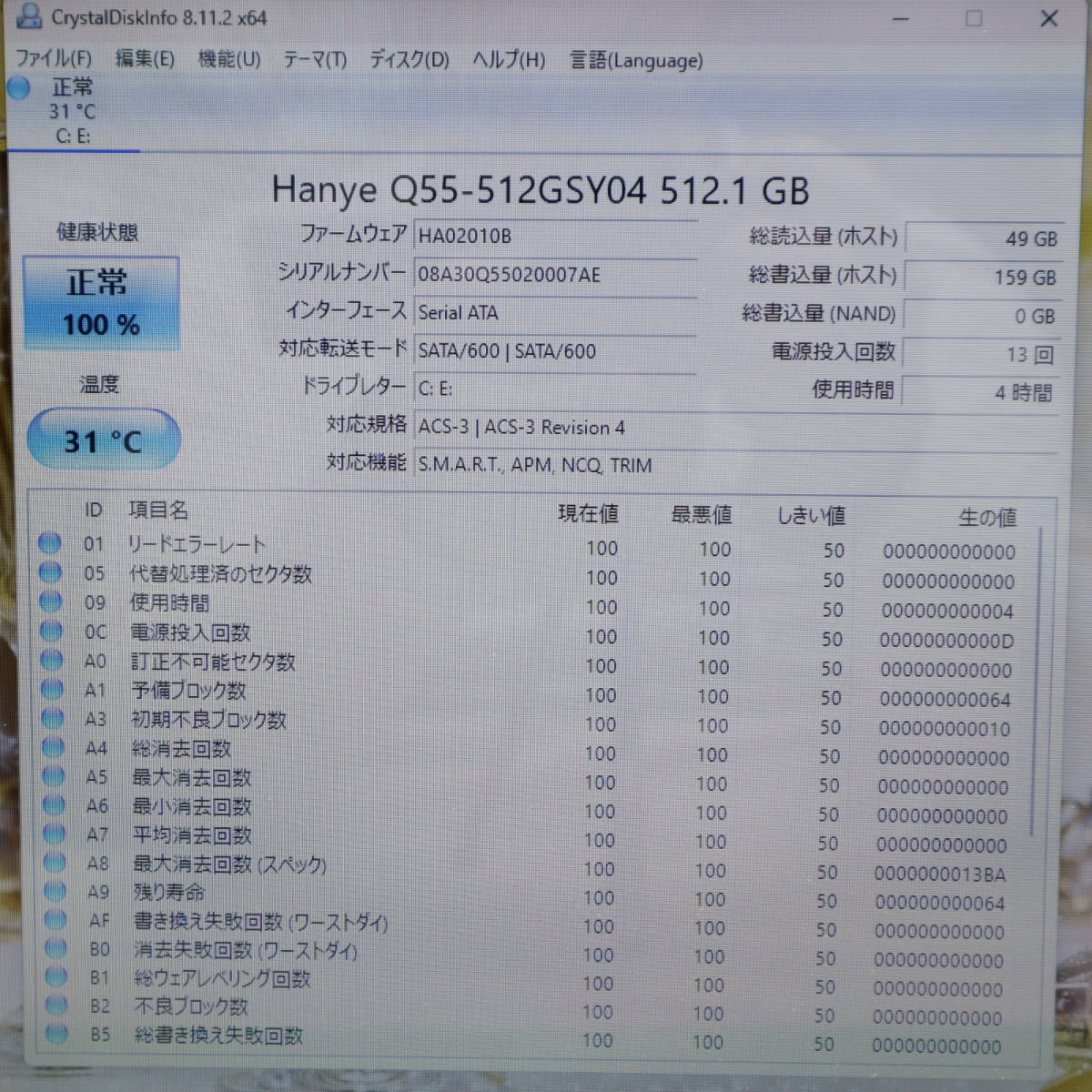This screenshot has width=1092, height=1092.
Task: Click the status icon for row B0 消去失敗回数
Action: [56, 948]
